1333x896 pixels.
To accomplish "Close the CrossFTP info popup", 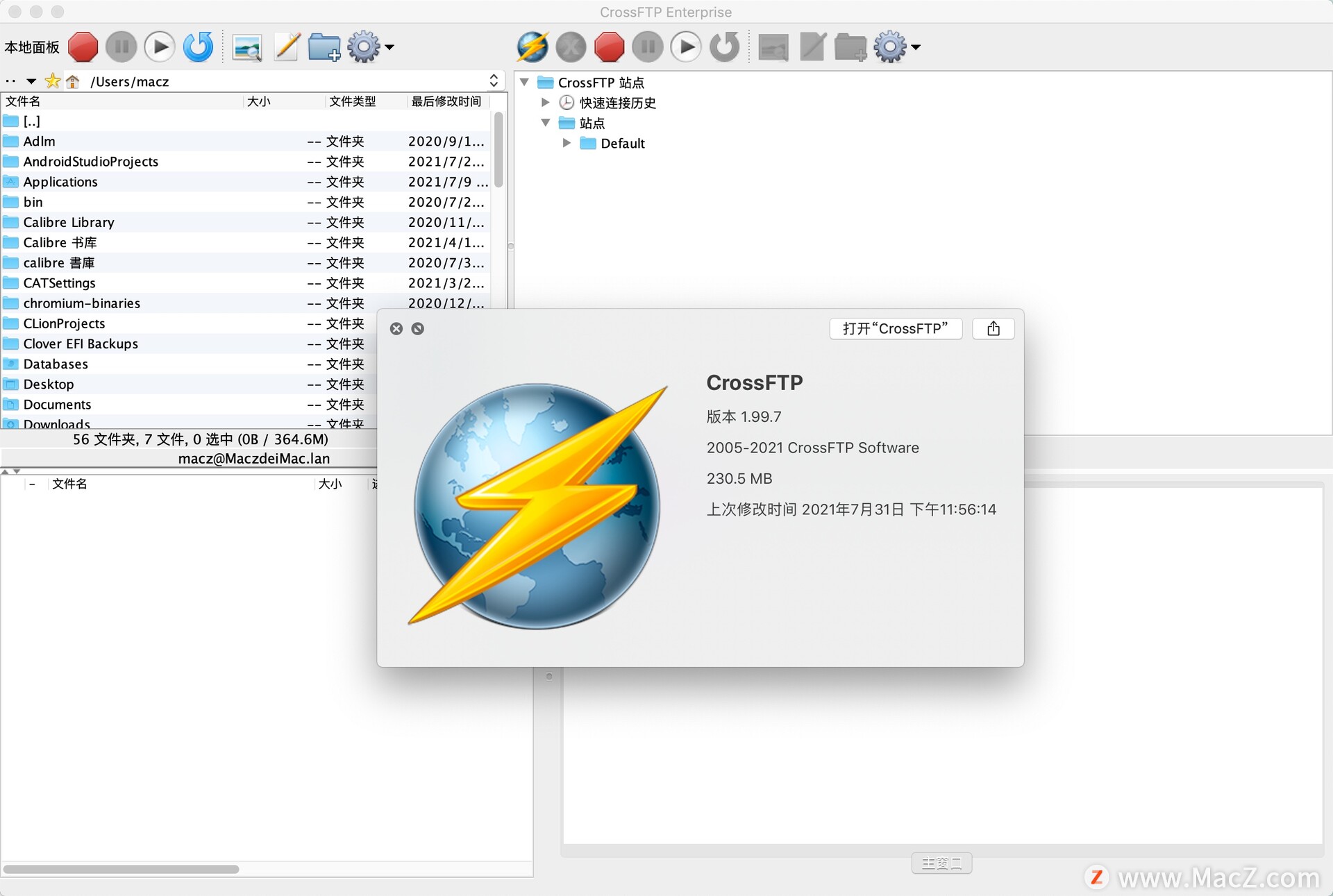I will (x=396, y=329).
